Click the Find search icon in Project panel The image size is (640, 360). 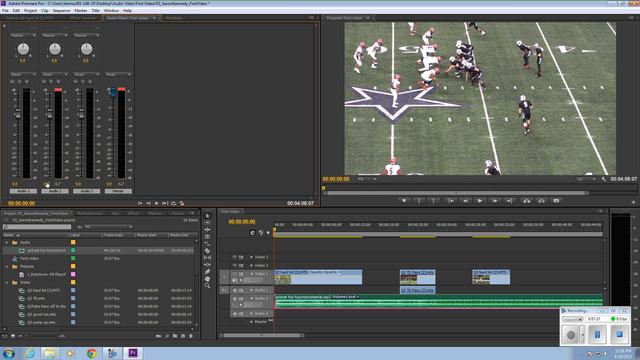[167, 336]
